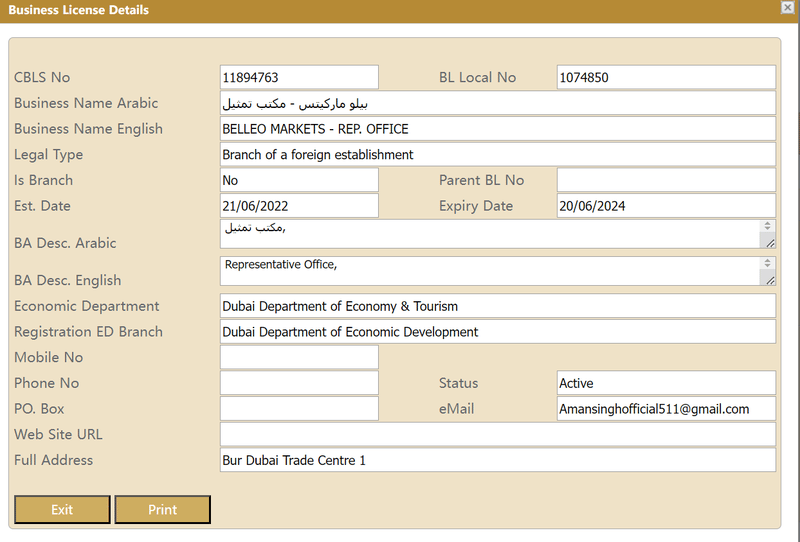Viewport: 800px width, 542px height.
Task: Click the eMail field with gmail address
Action: coord(666,409)
